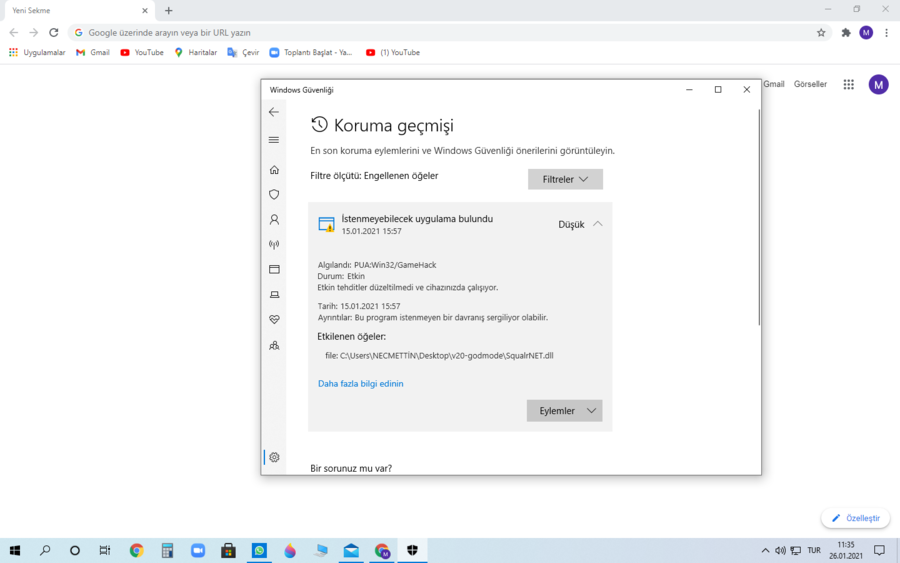Open Firewall & network protection antenna icon
Image resolution: width=900 pixels, height=563 pixels.
click(x=274, y=244)
